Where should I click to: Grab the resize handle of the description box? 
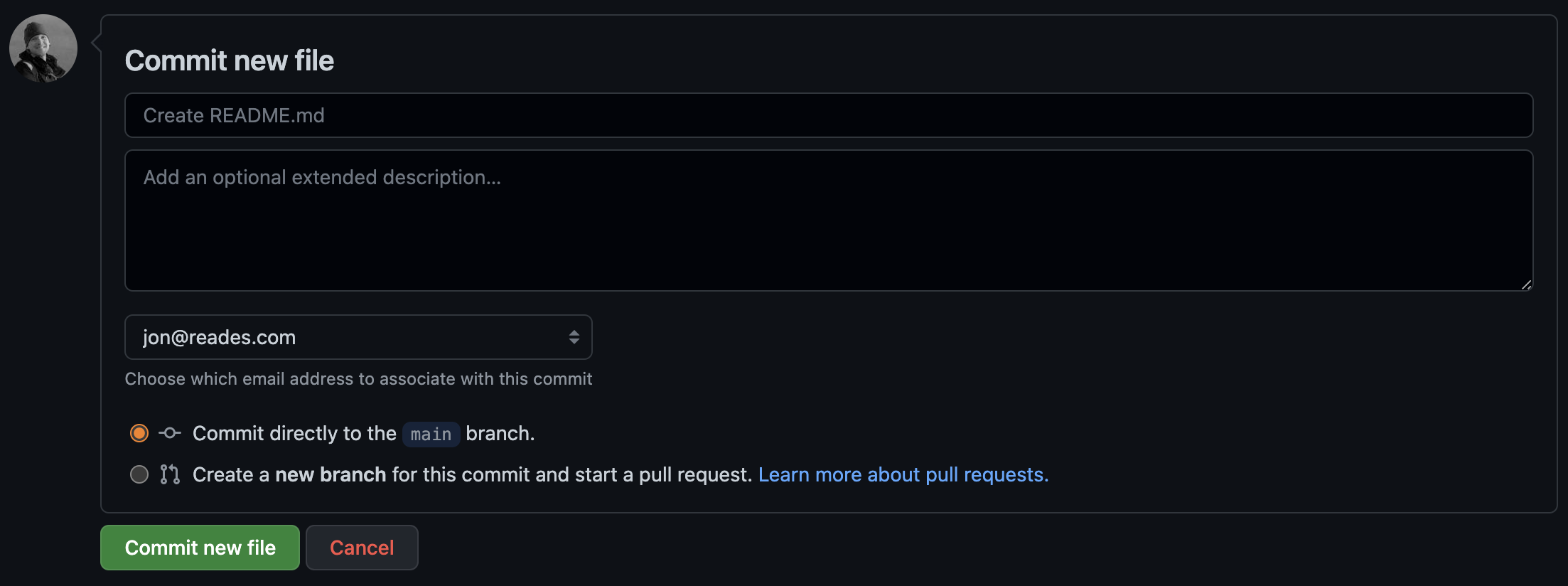click(x=1526, y=284)
